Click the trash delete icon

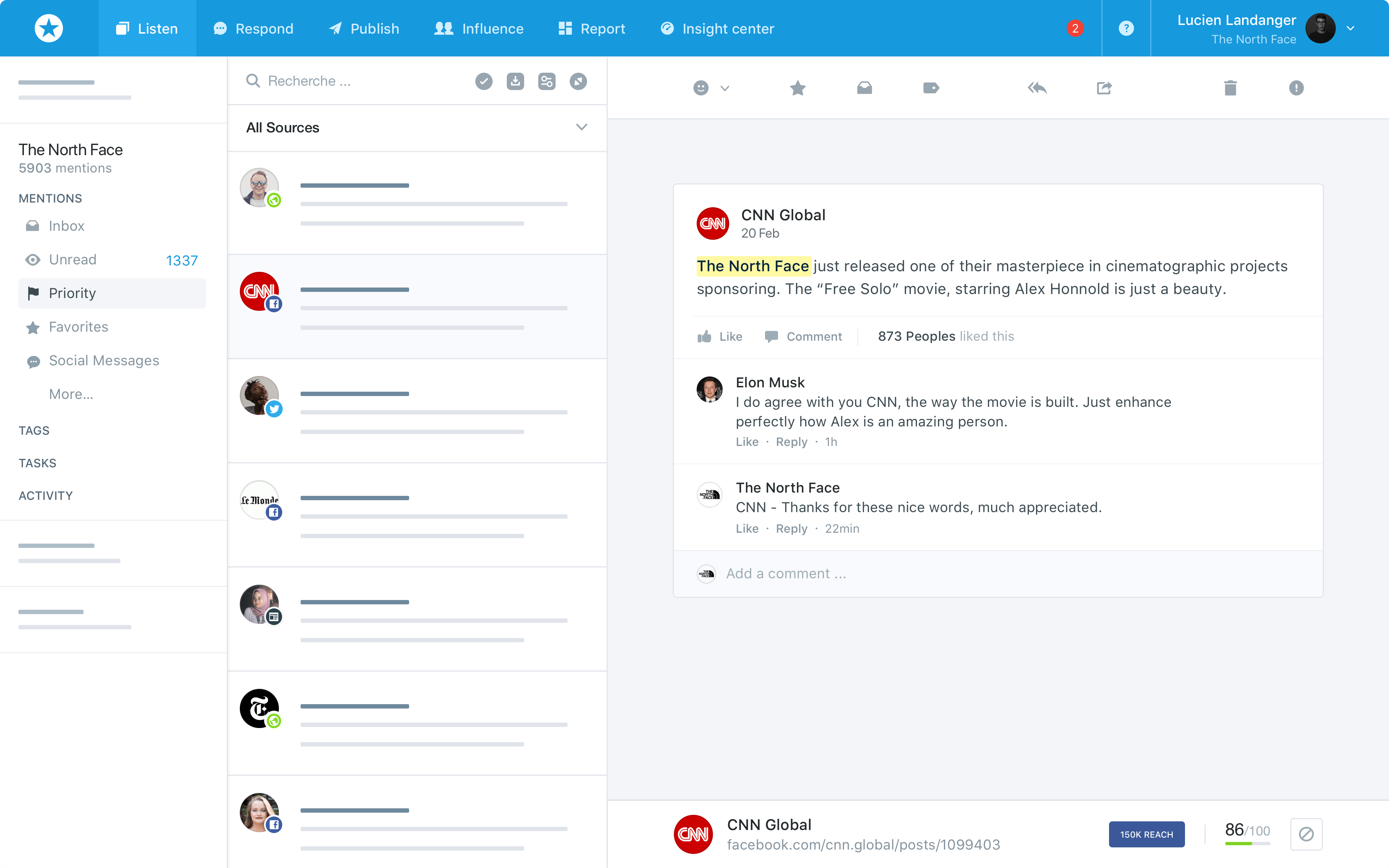[x=1230, y=88]
